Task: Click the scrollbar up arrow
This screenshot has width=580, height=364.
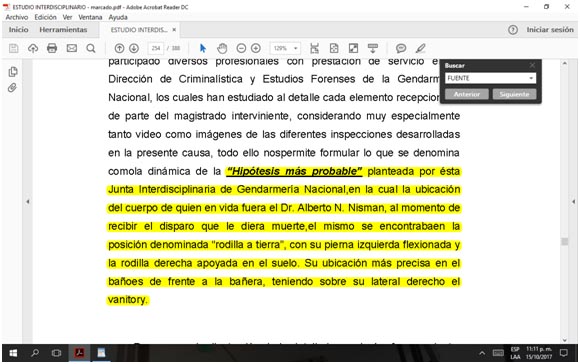Action: [564, 63]
